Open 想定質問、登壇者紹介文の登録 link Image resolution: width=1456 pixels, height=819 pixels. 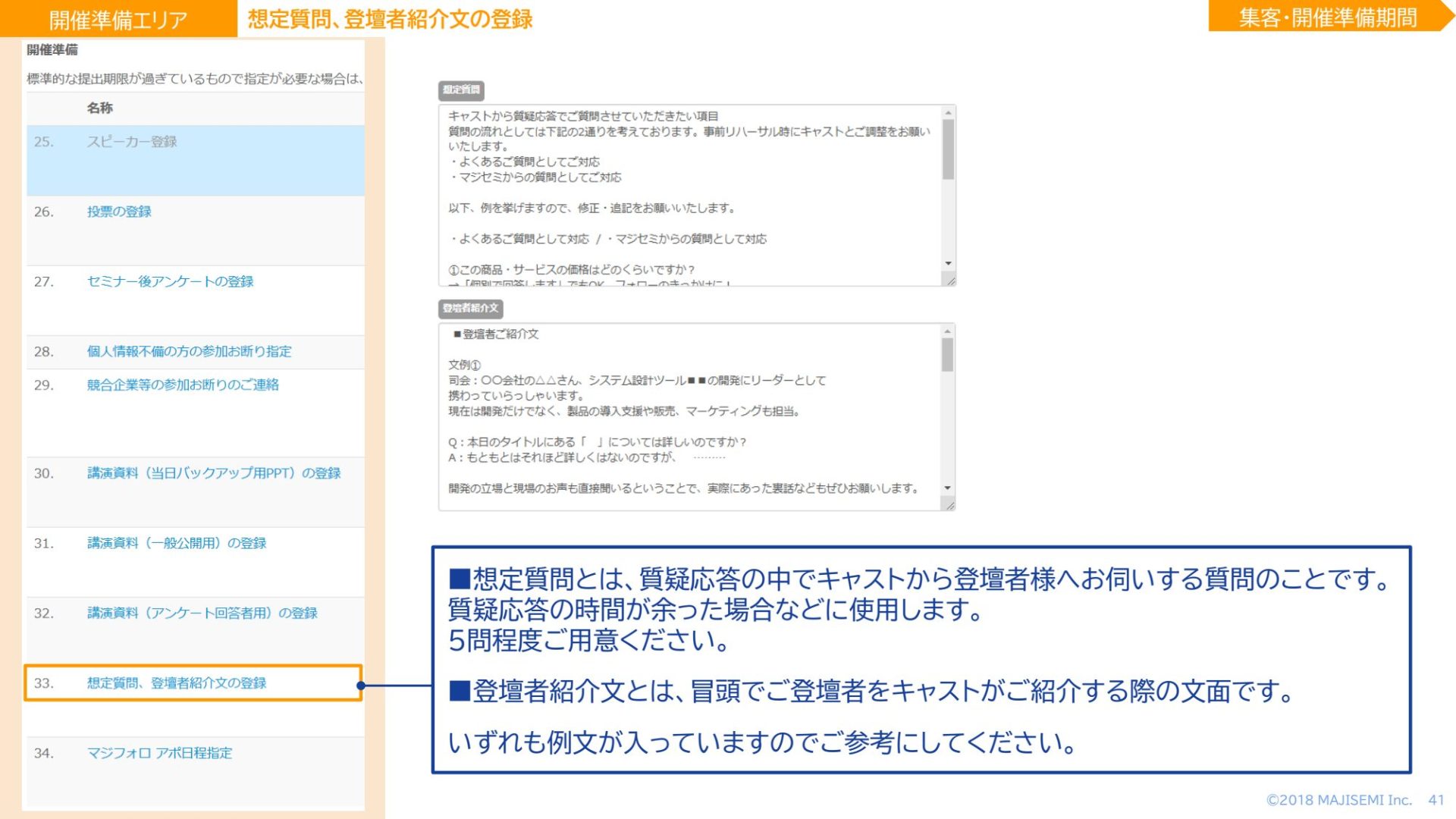pos(177,683)
